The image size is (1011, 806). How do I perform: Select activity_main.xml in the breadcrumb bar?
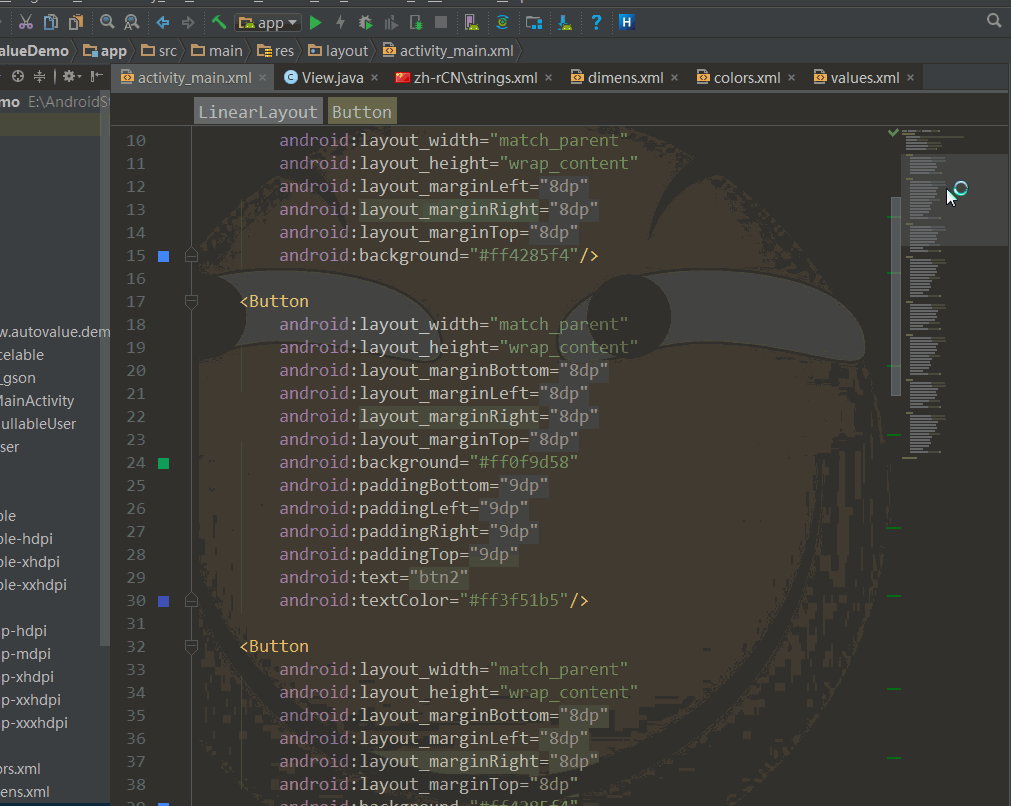click(448, 51)
